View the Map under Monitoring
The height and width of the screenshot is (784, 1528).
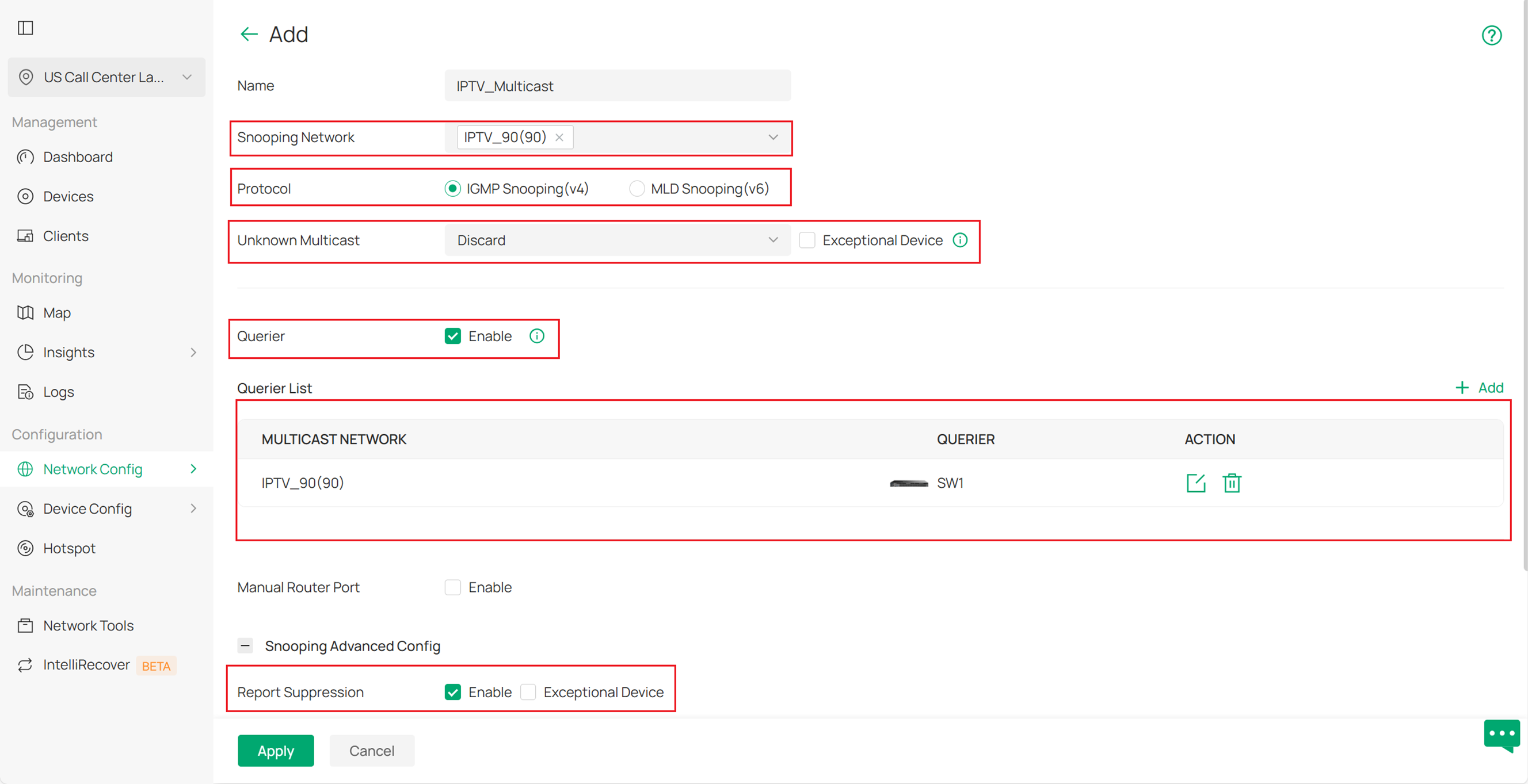click(58, 312)
